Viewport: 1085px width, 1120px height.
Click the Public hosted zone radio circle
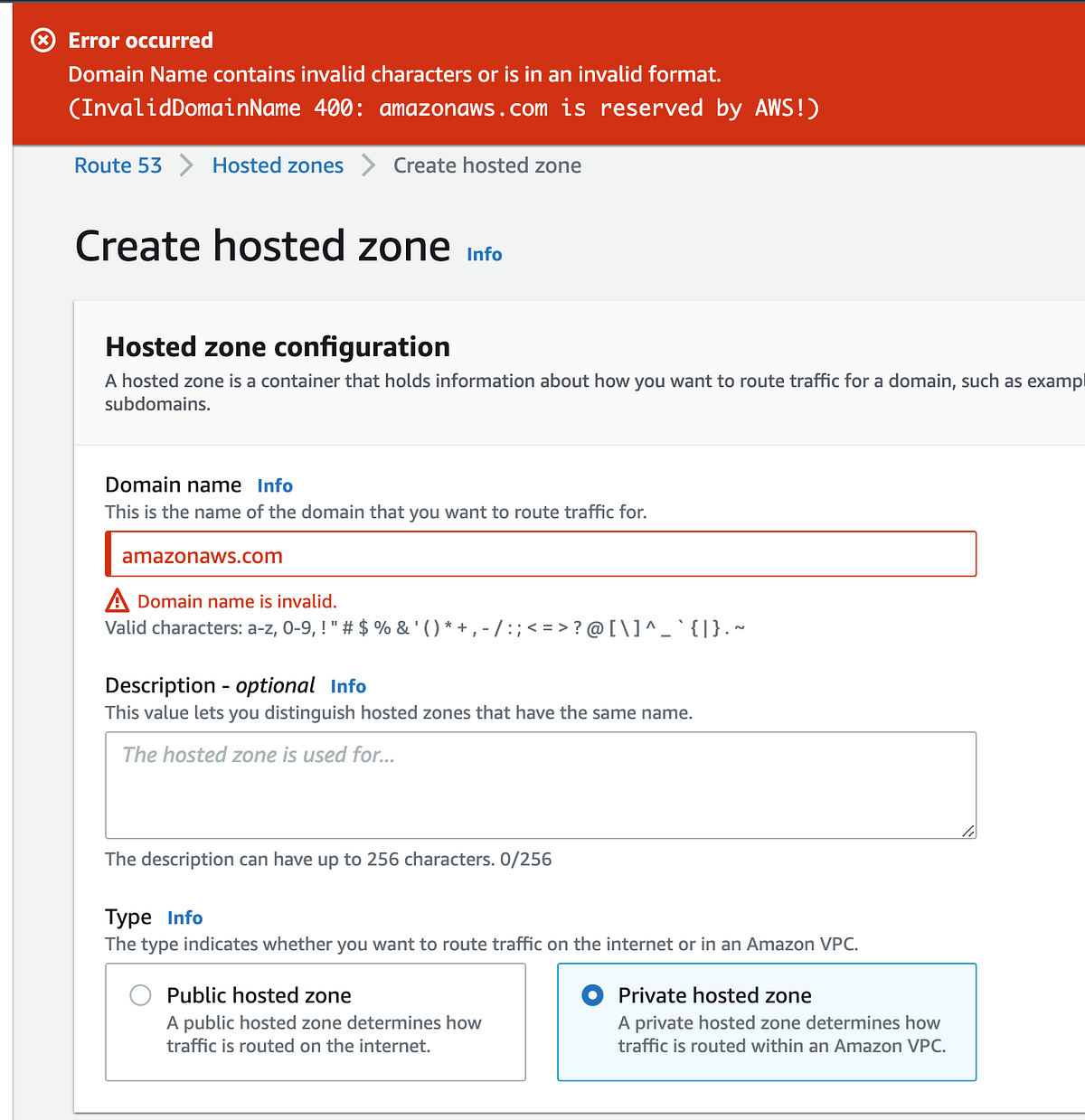(140, 994)
